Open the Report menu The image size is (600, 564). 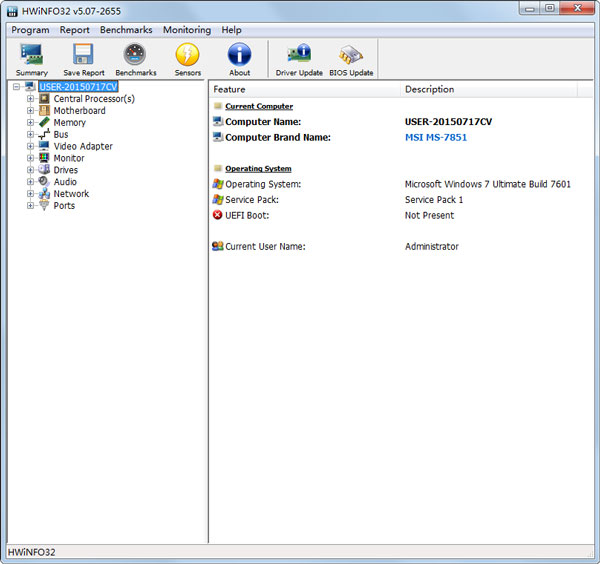point(75,30)
